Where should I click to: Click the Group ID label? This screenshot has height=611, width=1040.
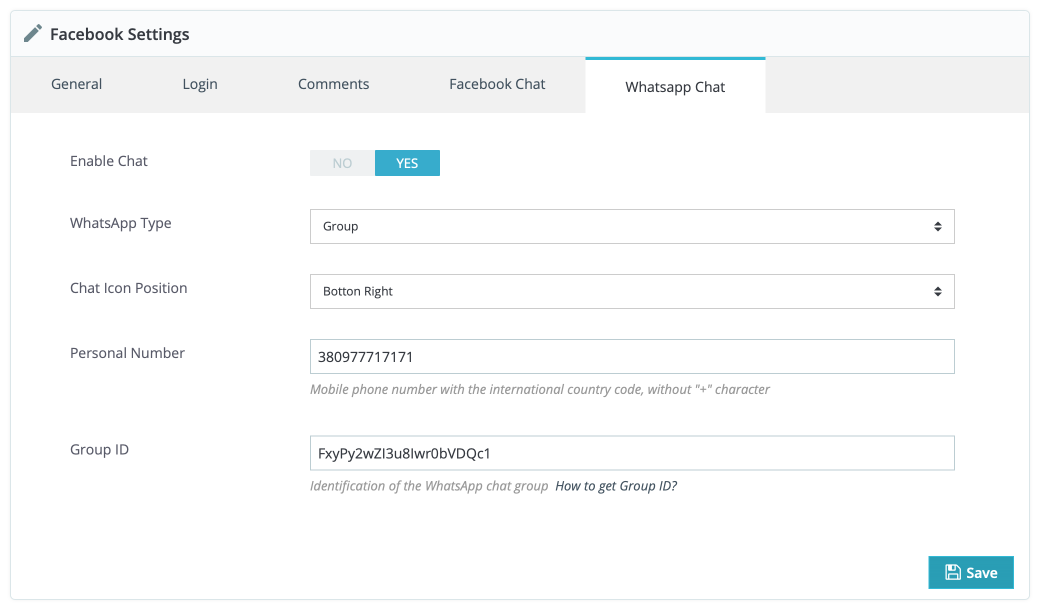[99, 450]
